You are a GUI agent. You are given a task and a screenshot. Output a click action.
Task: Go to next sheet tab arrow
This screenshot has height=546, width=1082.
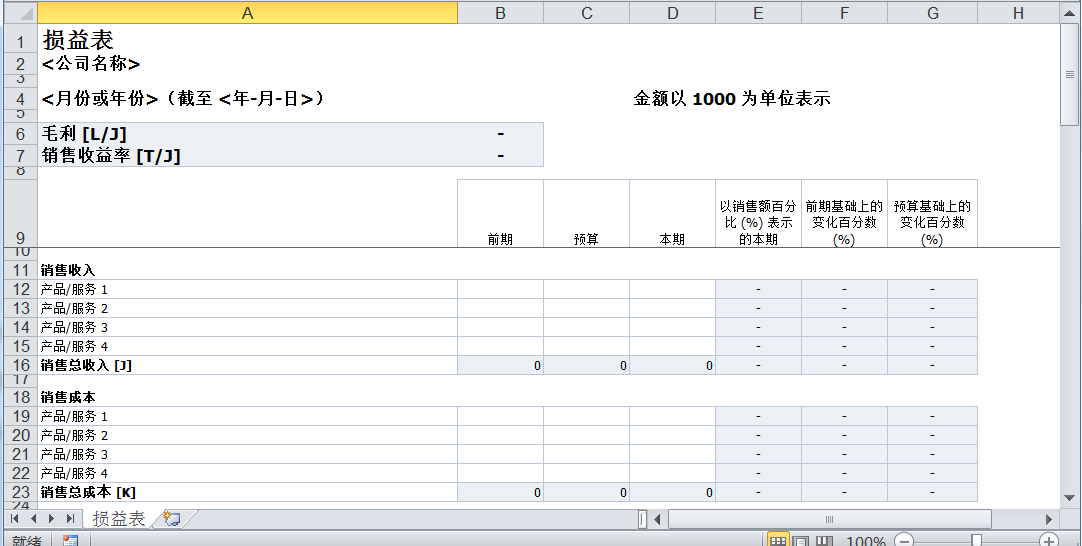(x=52, y=518)
